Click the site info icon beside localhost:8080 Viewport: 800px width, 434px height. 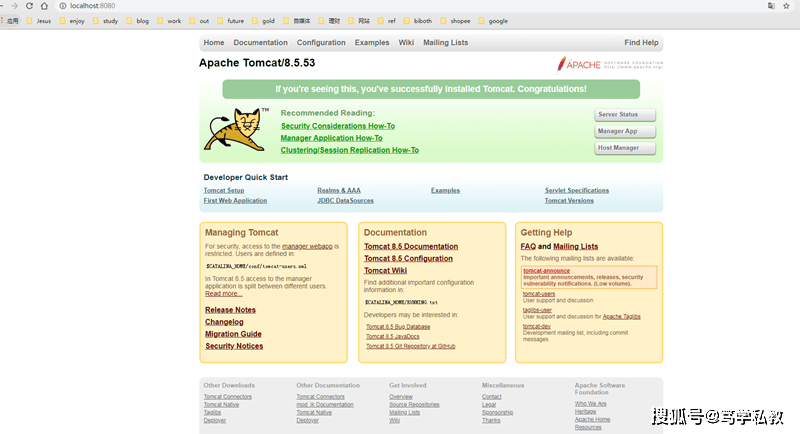pyautogui.click(x=63, y=6)
